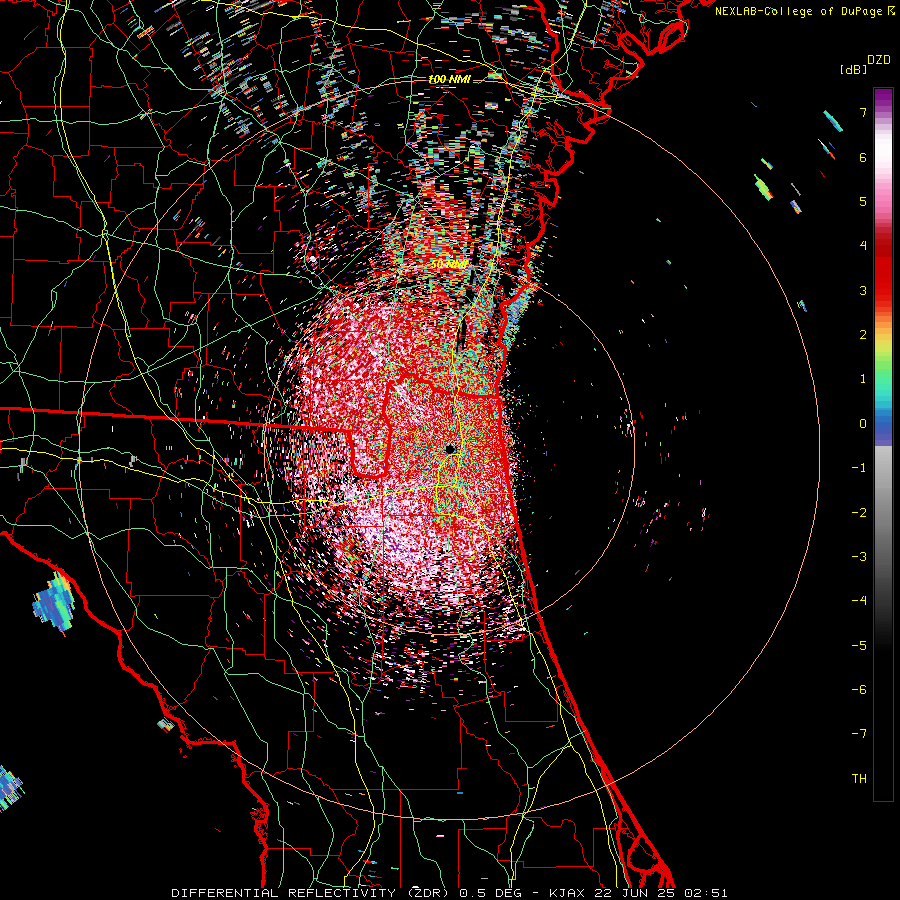Pick the -7 dB scale label
This screenshot has width=900, height=900.
[859, 734]
